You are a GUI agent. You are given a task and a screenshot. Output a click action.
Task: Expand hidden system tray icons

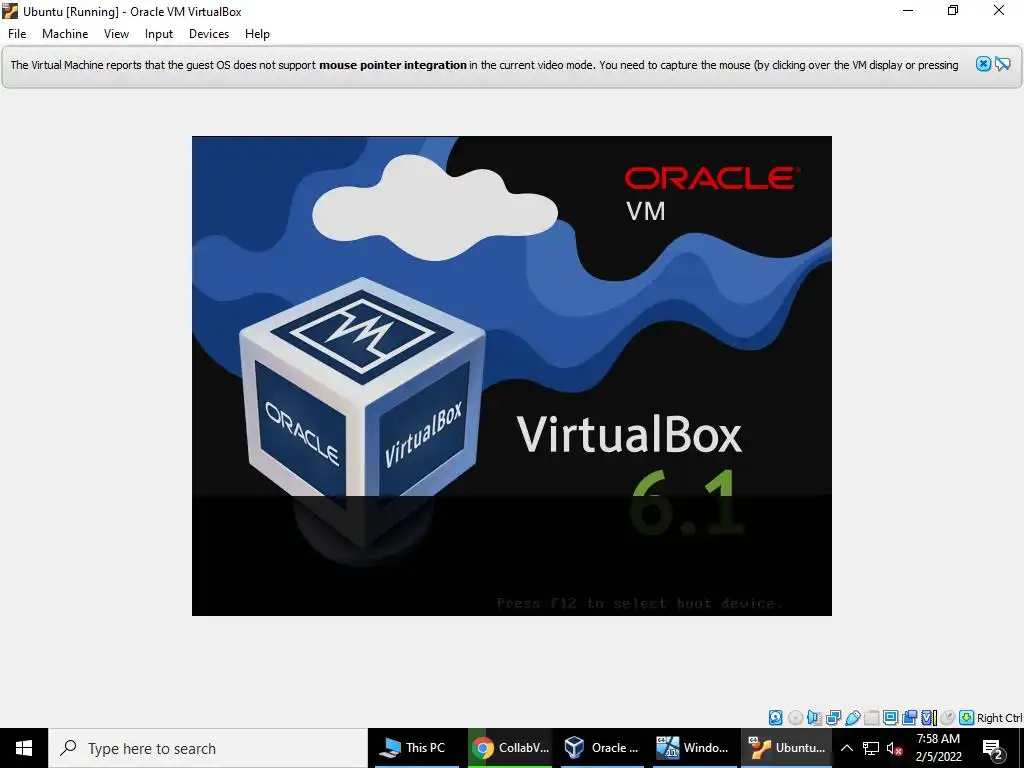pyautogui.click(x=846, y=748)
